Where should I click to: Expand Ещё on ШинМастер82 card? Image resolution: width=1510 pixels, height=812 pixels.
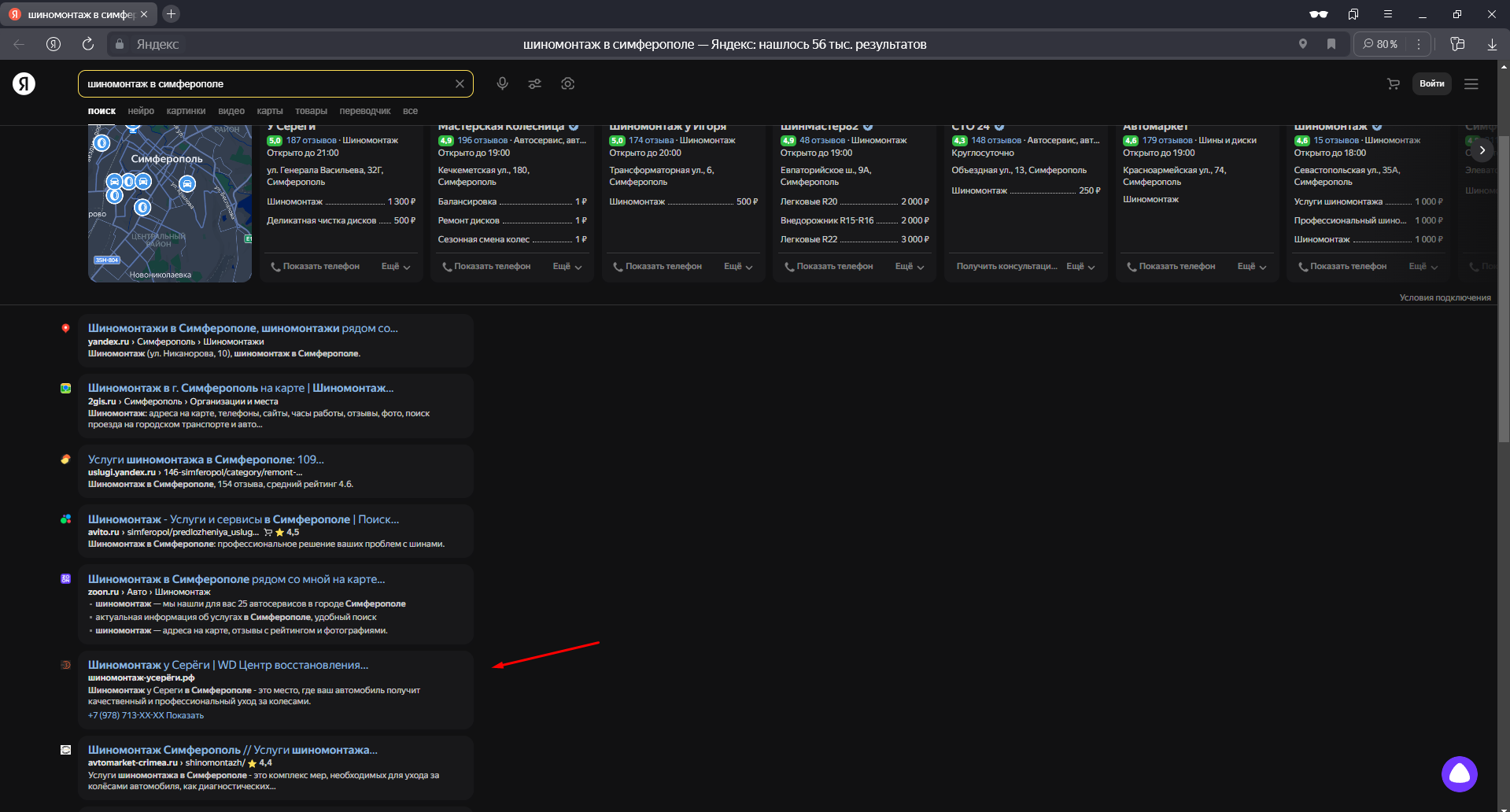click(x=910, y=267)
